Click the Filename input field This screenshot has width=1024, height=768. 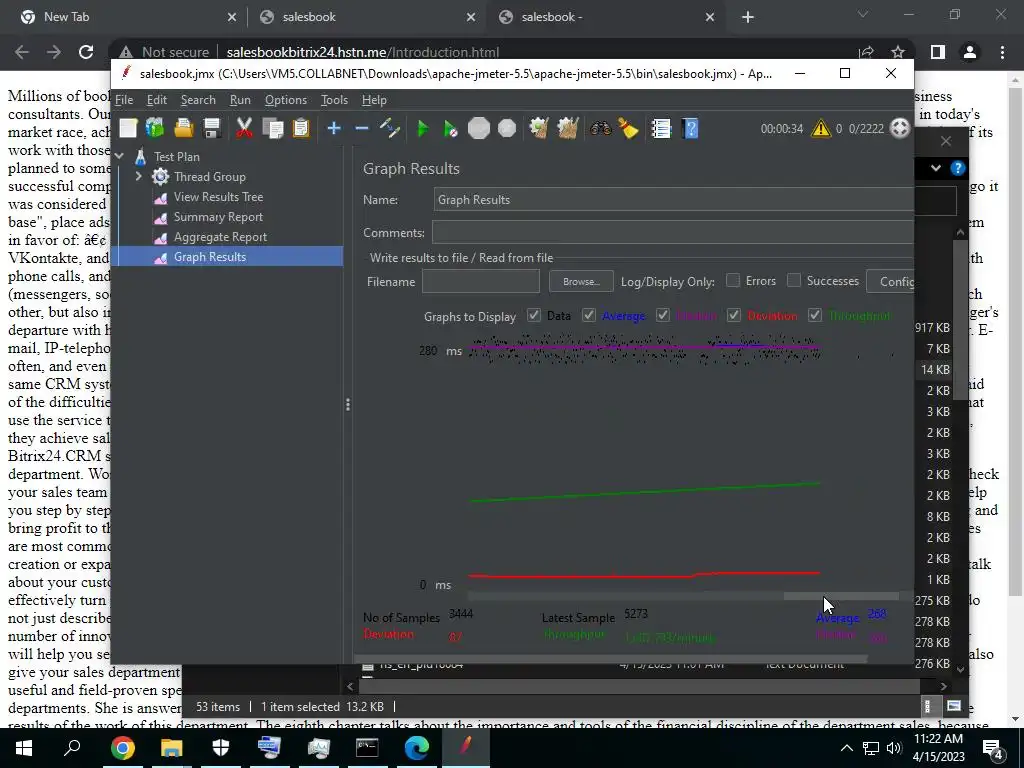pyautogui.click(x=481, y=281)
